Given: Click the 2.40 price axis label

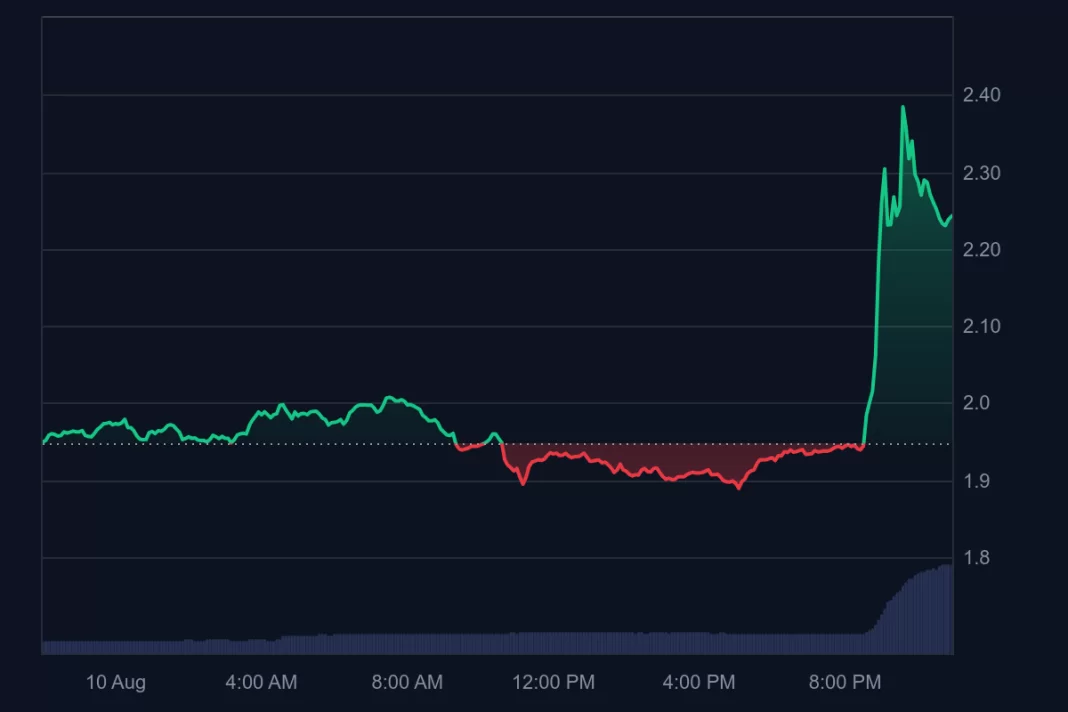Looking at the screenshot, I should (981, 95).
